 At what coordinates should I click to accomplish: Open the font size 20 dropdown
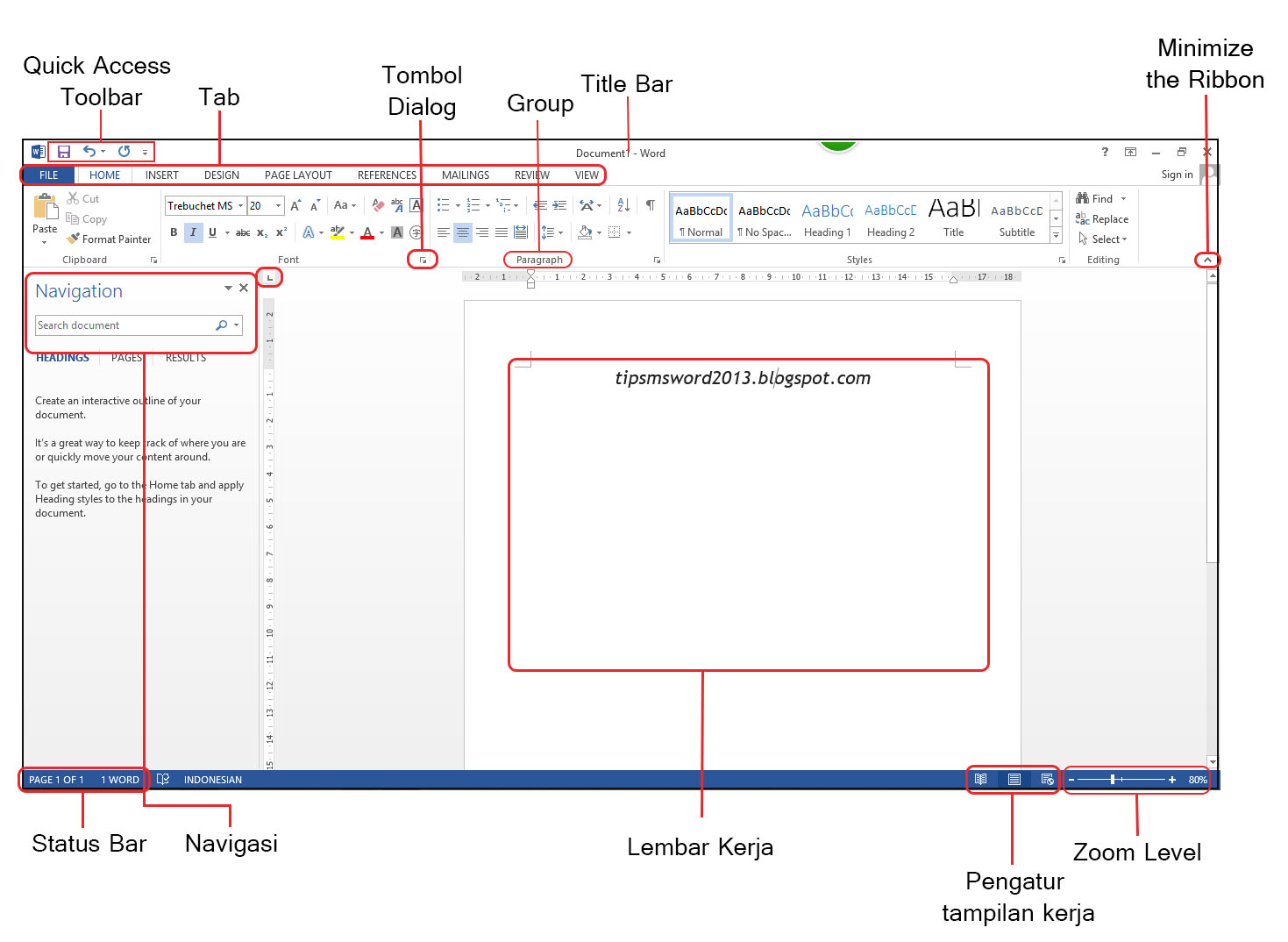pyautogui.click(x=278, y=206)
